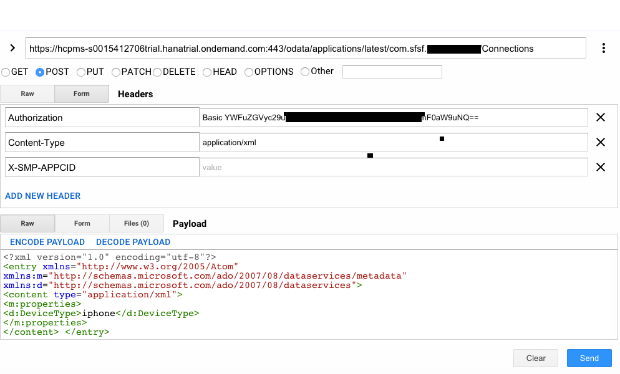
Task: Edit the Authorization header value field
Action: click(393, 117)
